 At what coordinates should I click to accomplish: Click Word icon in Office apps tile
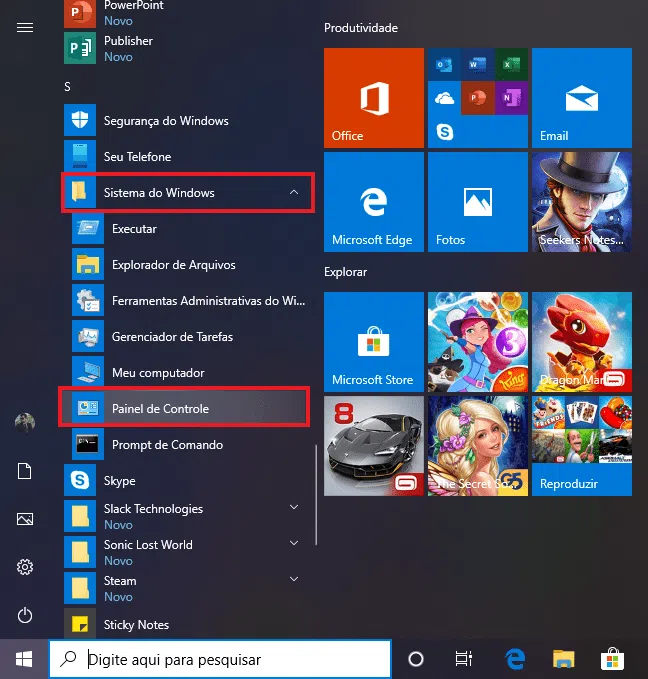pyautogui.click(x=477, y=65)
